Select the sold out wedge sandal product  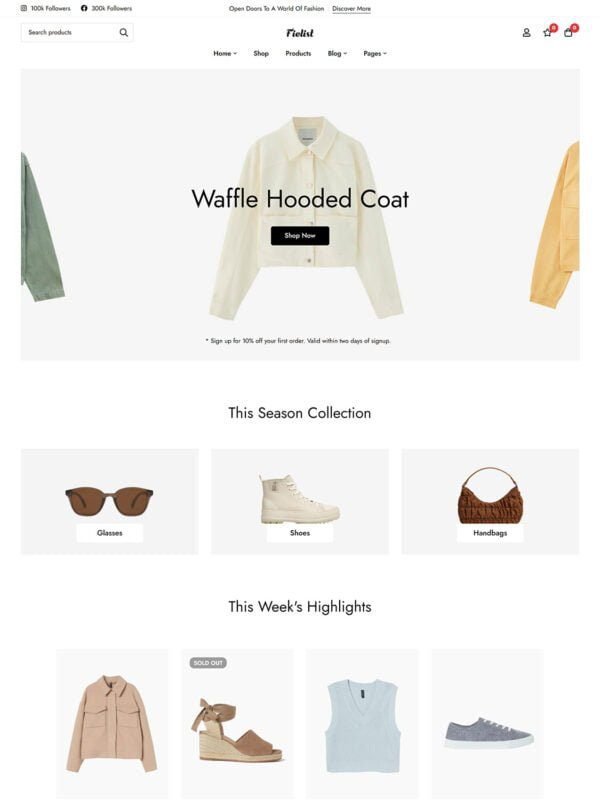pyautogui.click(x=237, y=723)
